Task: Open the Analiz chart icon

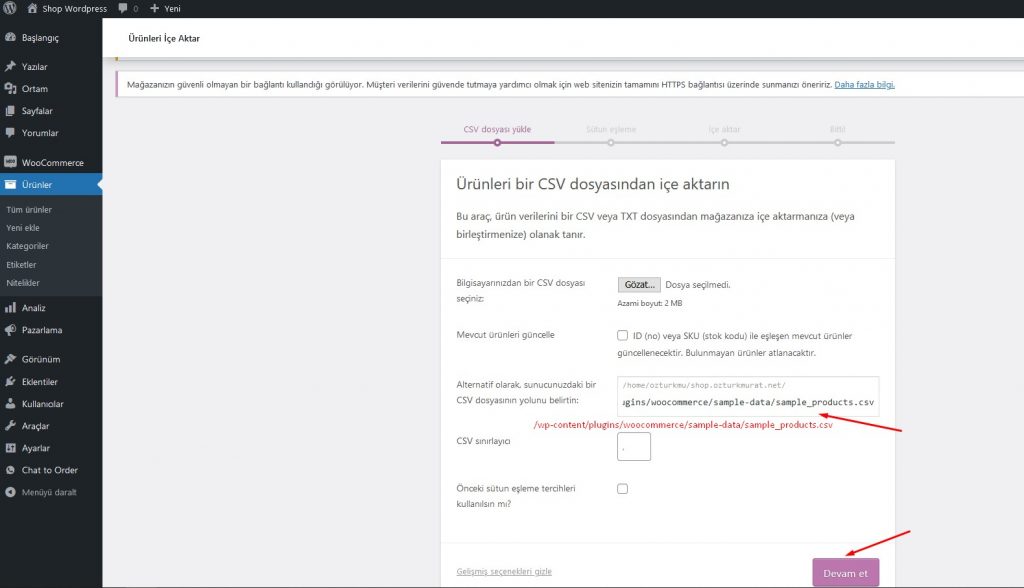Action: [x=10, y=308]
